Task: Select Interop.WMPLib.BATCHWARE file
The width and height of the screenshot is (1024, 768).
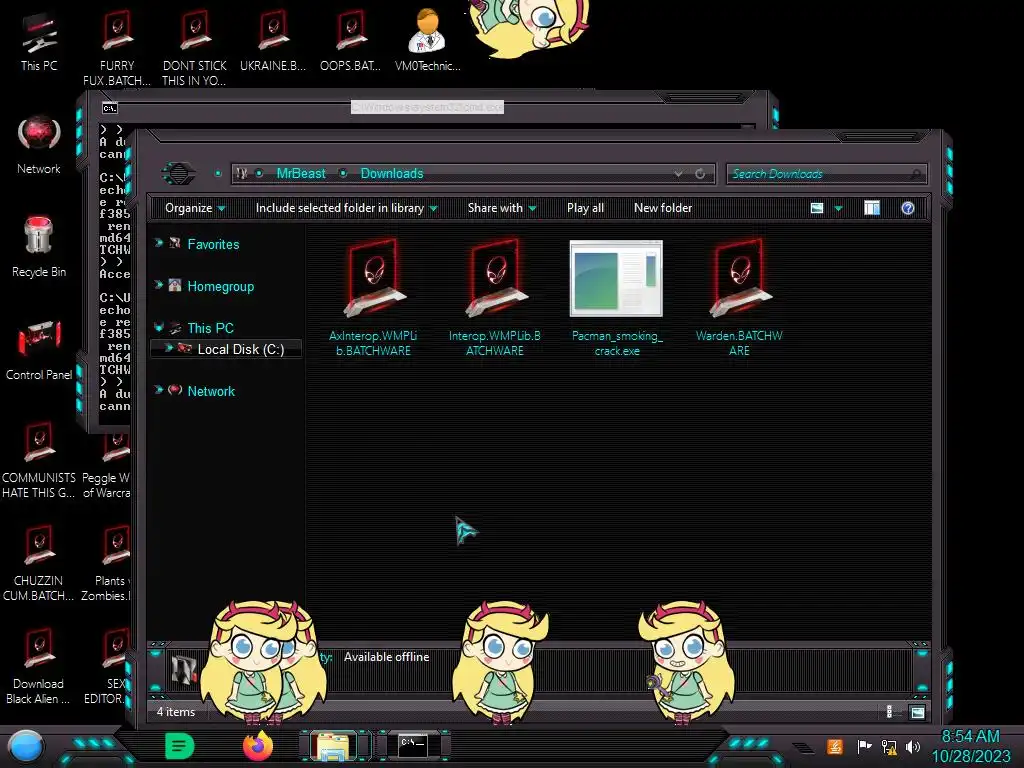Action: (494, 298)
